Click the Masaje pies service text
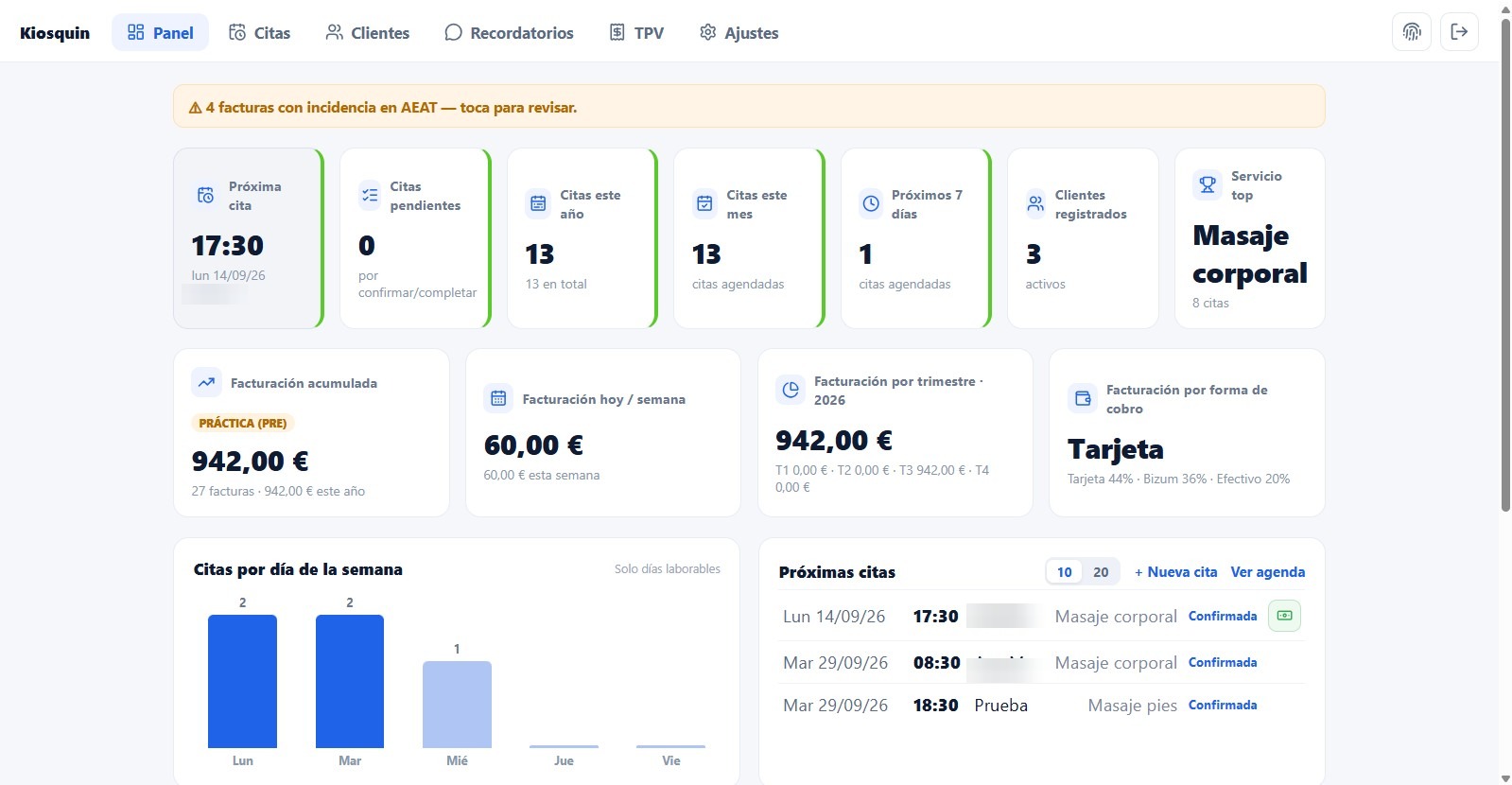Screen dimensions: 1512x785 click(x=1132, y=706)
